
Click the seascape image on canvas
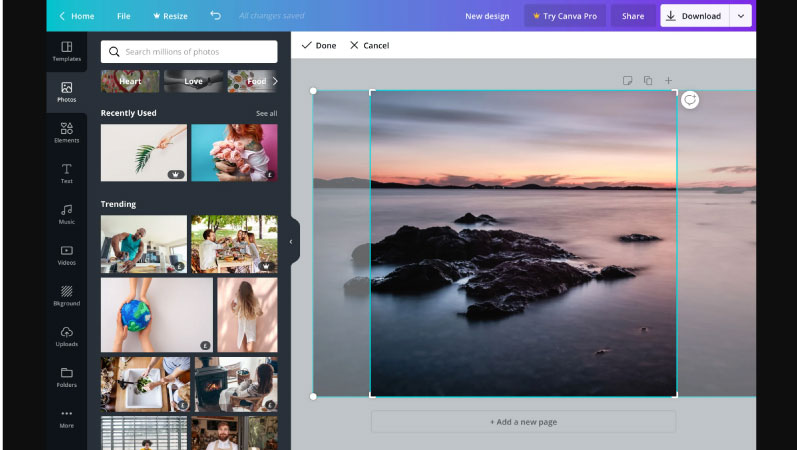point(523,244)
